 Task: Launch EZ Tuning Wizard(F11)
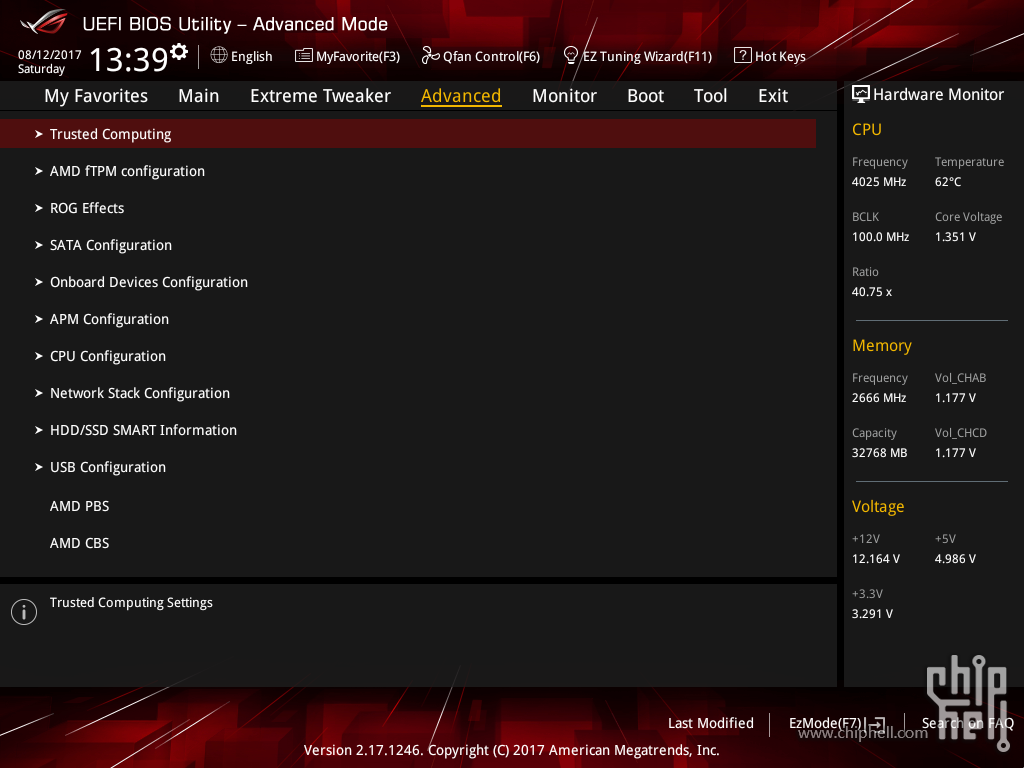click(637, 56)
